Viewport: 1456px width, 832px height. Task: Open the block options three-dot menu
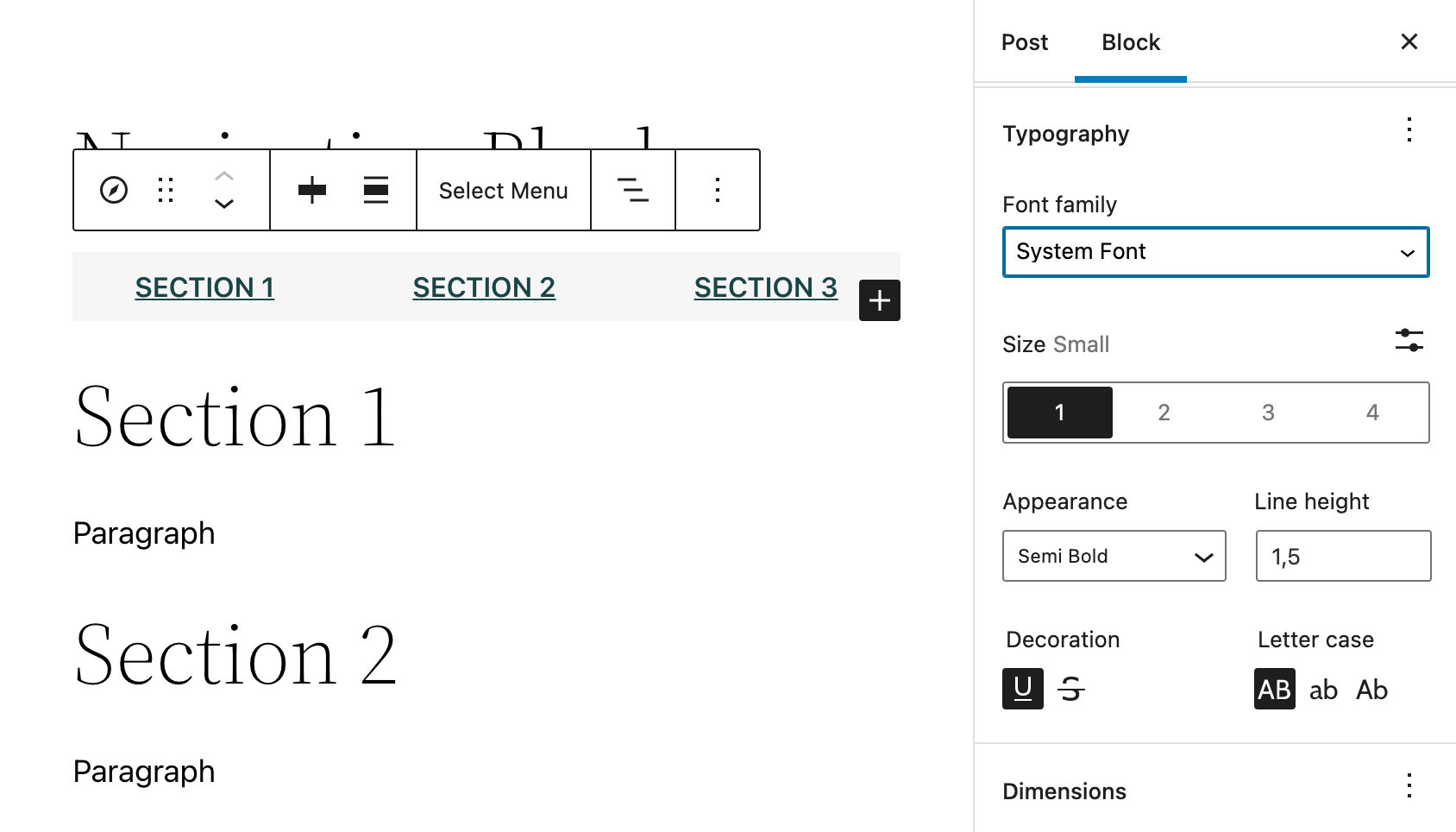click(x=717, y=190)
